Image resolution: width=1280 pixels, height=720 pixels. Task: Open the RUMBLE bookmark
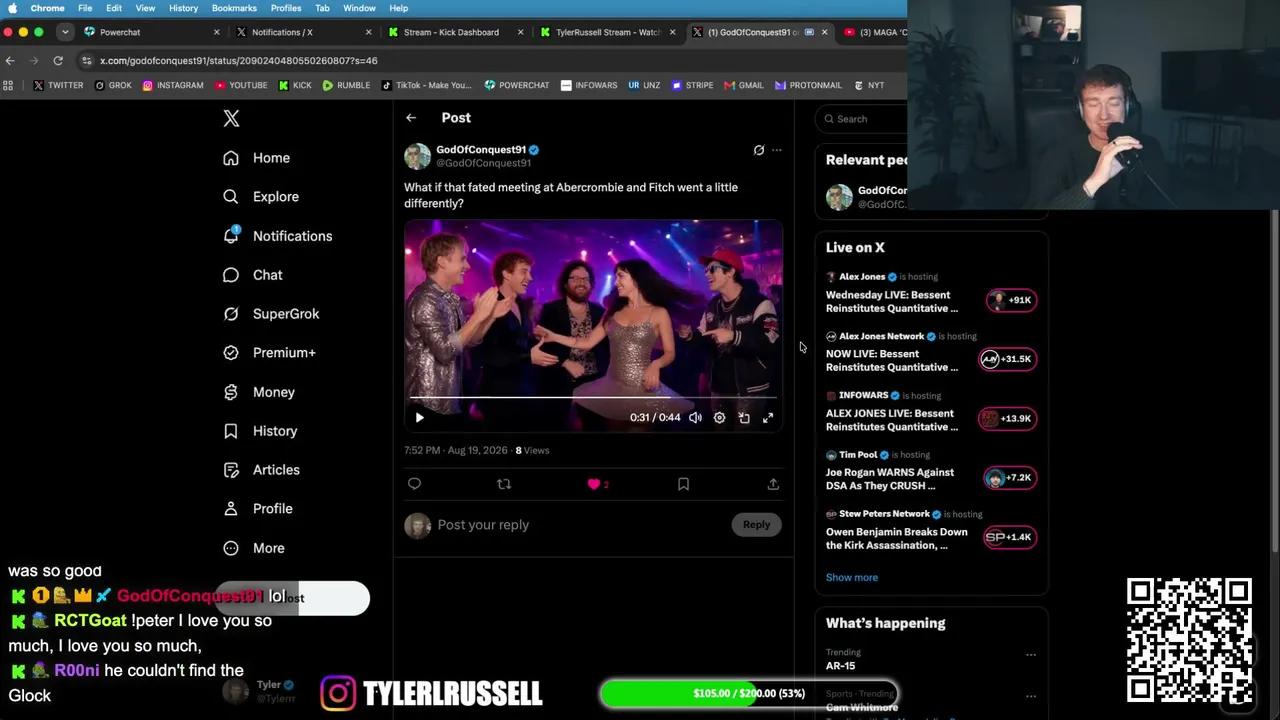click(346, 86)
